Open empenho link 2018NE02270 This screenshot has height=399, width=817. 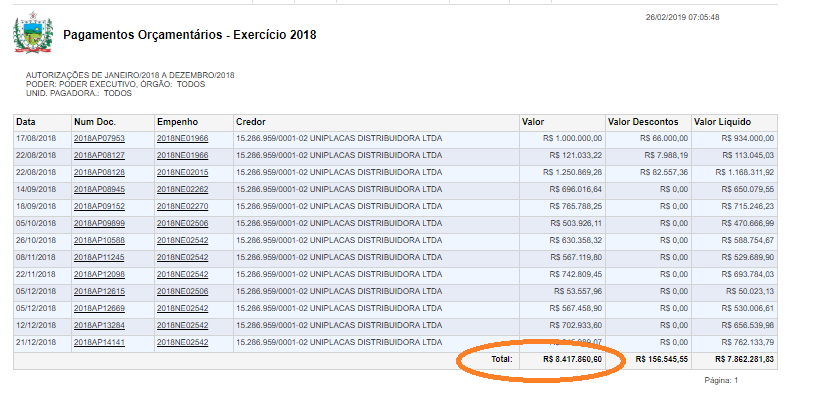pyautogui.click(x=182, y=206)
